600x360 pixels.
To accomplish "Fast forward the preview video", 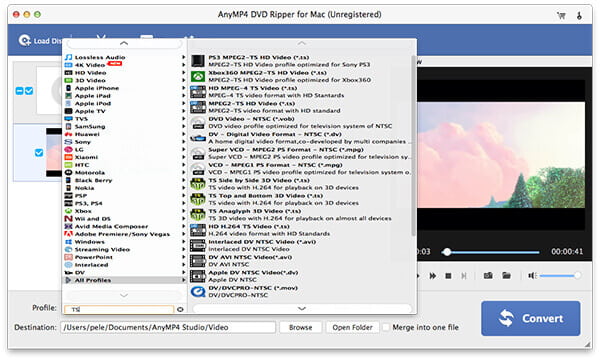I will [432, 276].
